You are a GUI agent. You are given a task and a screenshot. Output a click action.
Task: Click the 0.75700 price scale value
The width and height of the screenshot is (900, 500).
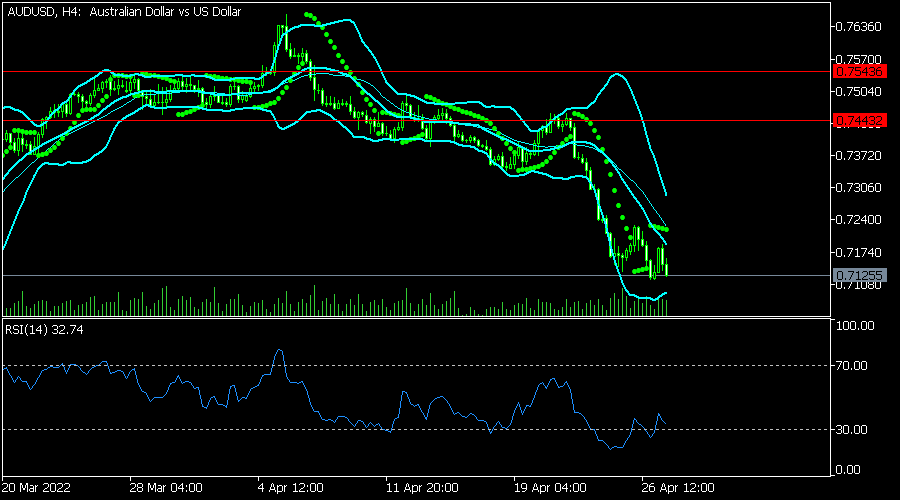coord(858,59)
